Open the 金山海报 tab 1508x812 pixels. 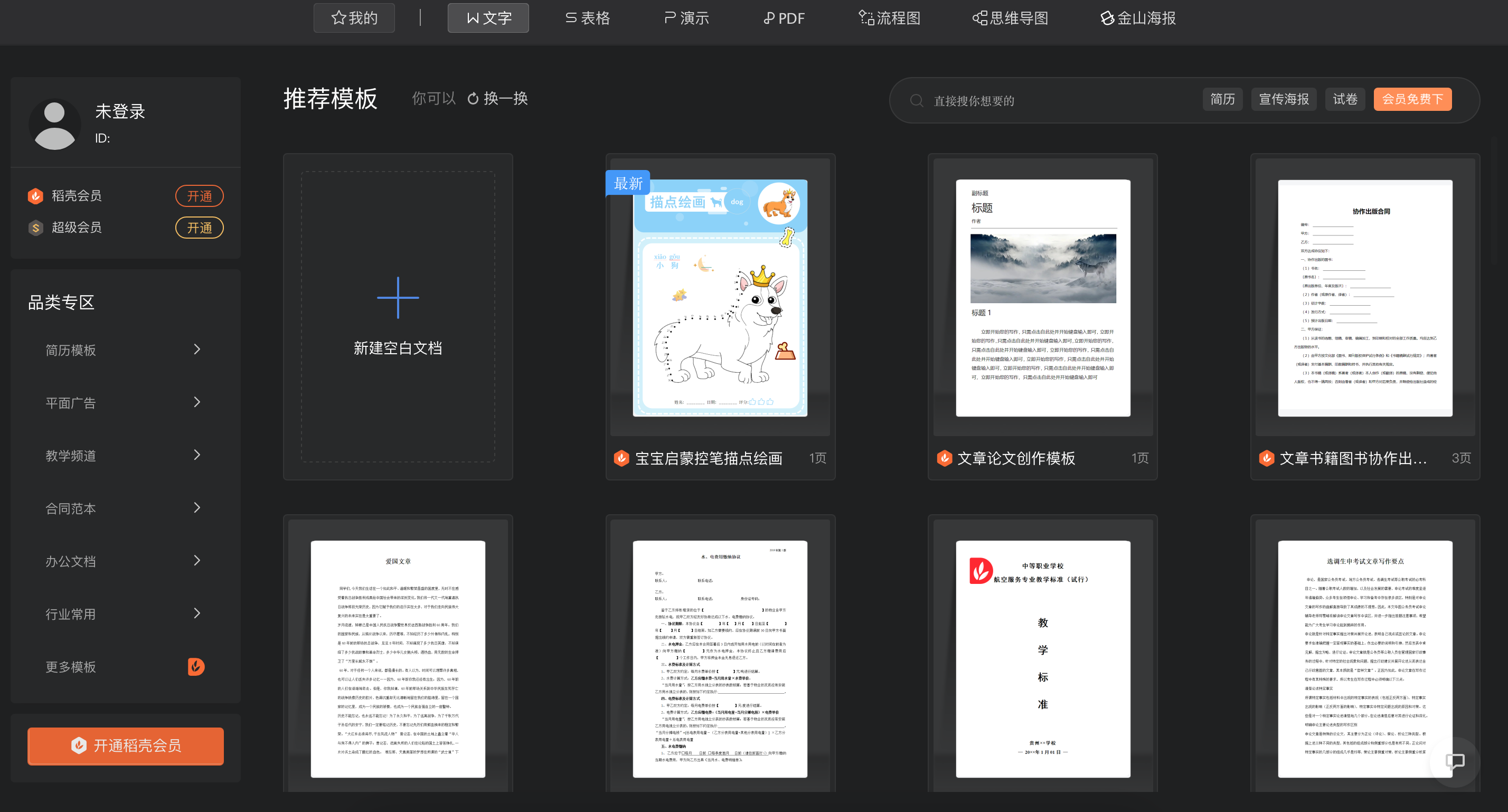point(1137,18)
